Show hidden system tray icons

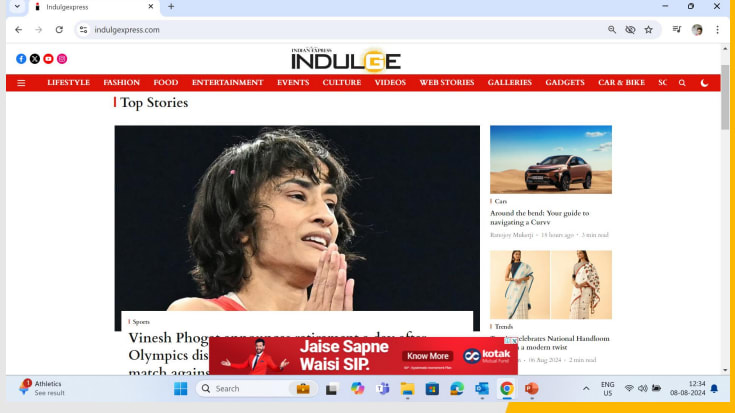click(586, 388)
